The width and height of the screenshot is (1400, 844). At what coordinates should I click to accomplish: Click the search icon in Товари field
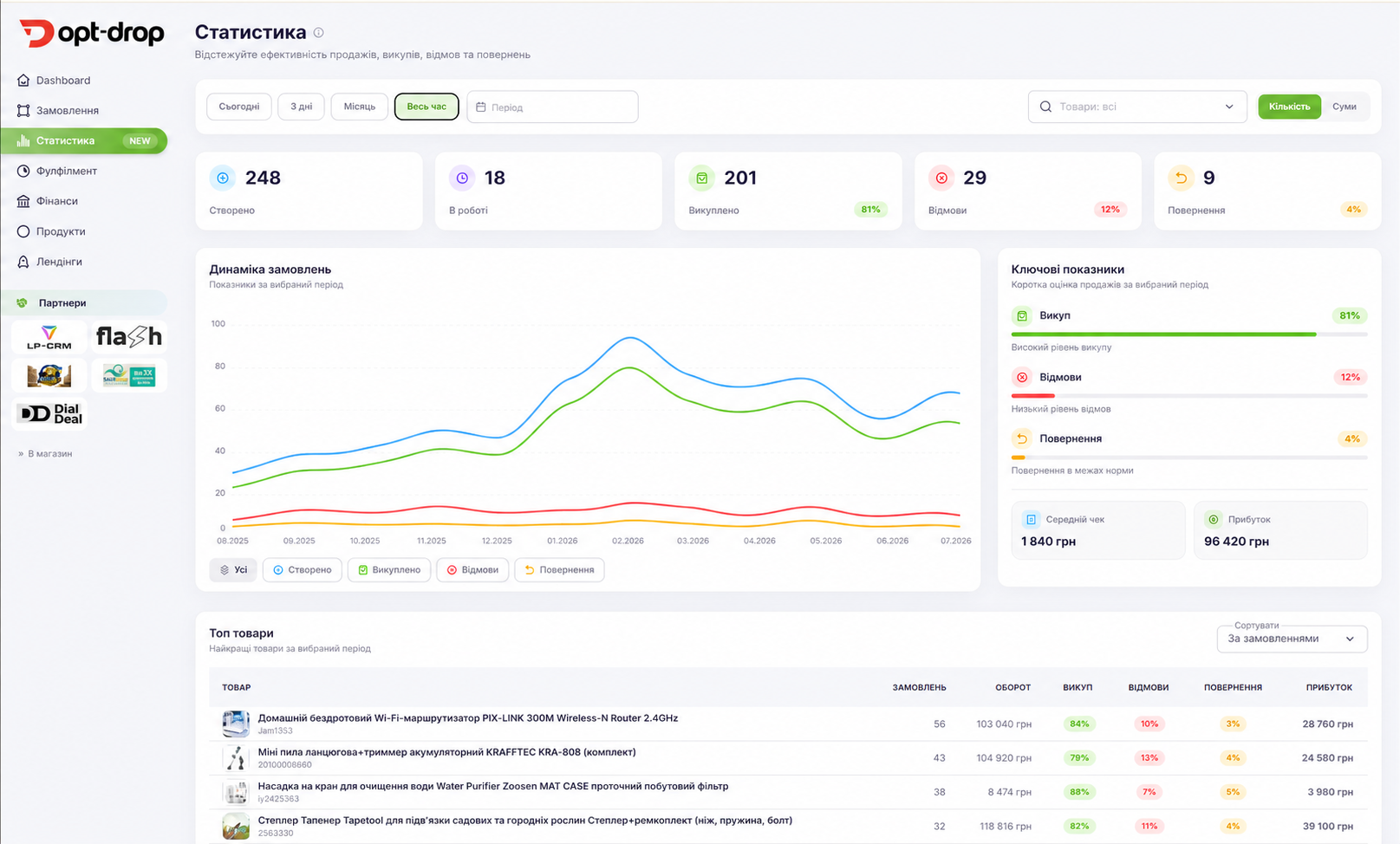coord(1045,107)
